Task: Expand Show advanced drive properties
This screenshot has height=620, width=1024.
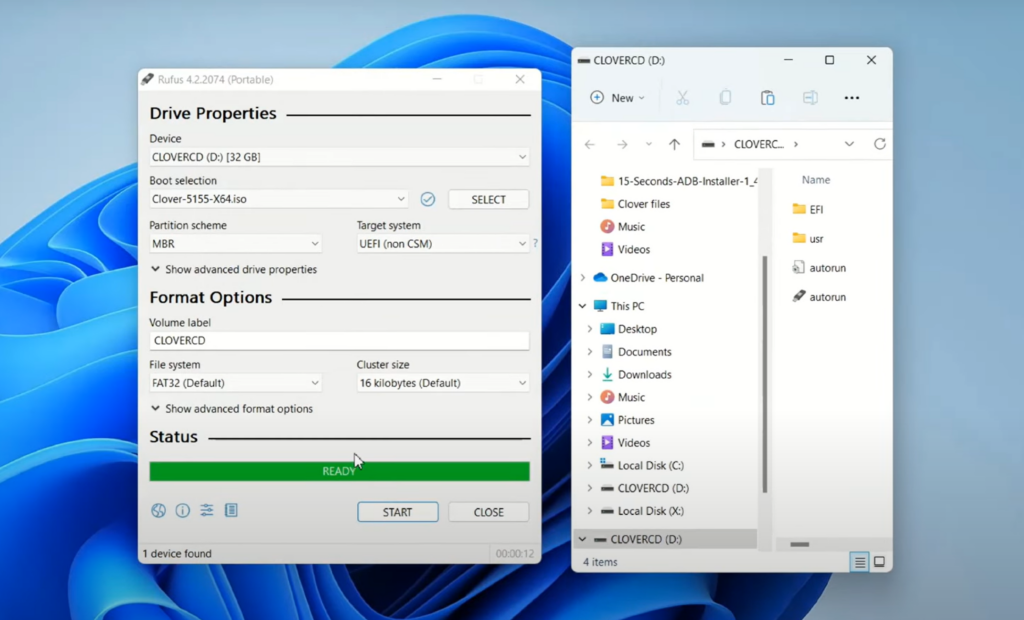Action: 234,269
